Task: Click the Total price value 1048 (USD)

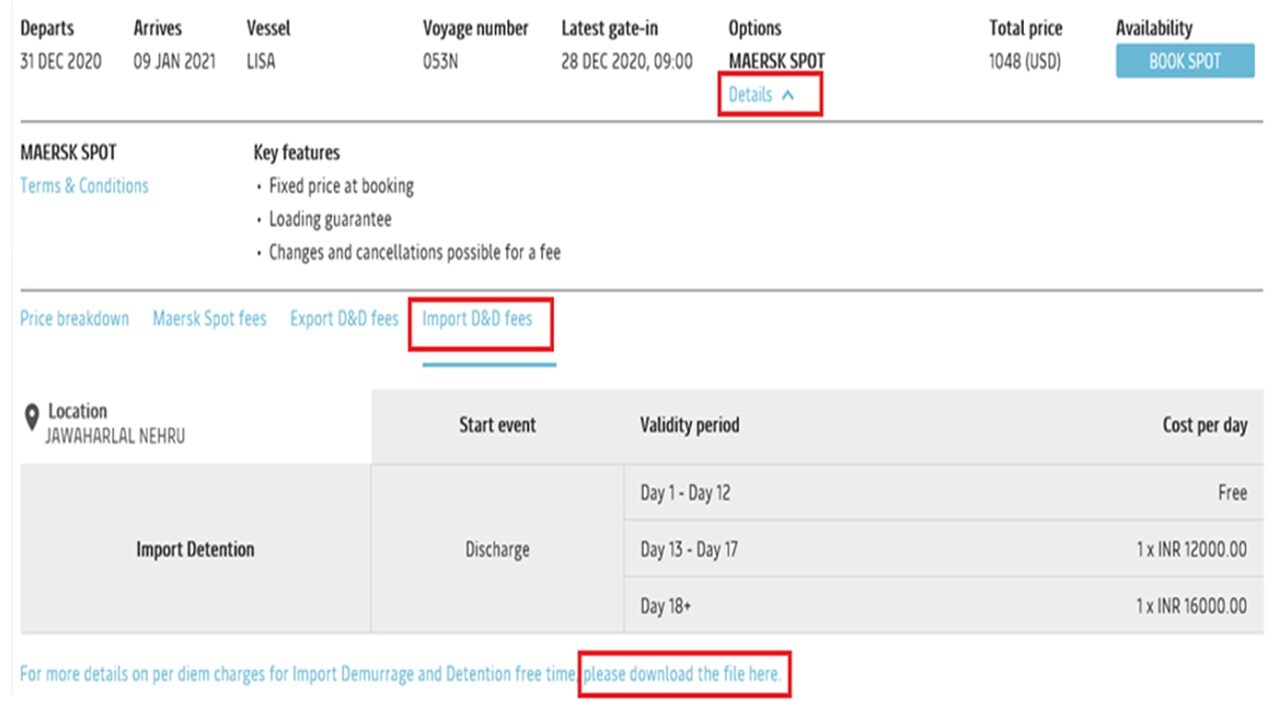Action: [1025, 61]
